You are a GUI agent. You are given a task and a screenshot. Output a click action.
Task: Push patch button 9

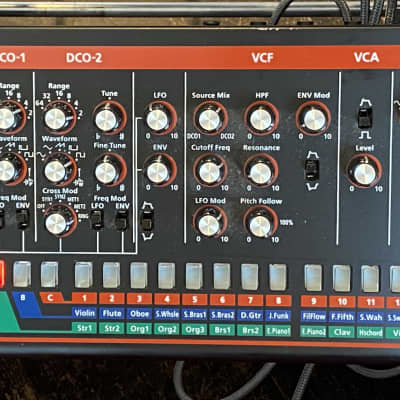click(x=313, y=278)
